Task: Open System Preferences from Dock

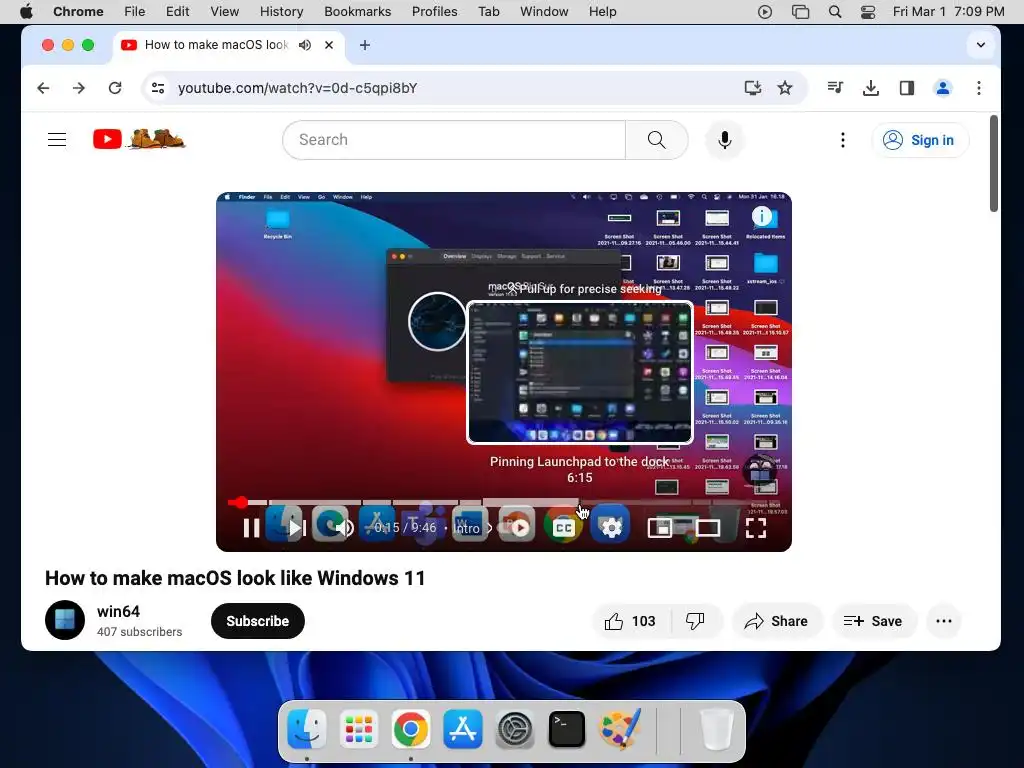Action: click(x=515, y=729)
